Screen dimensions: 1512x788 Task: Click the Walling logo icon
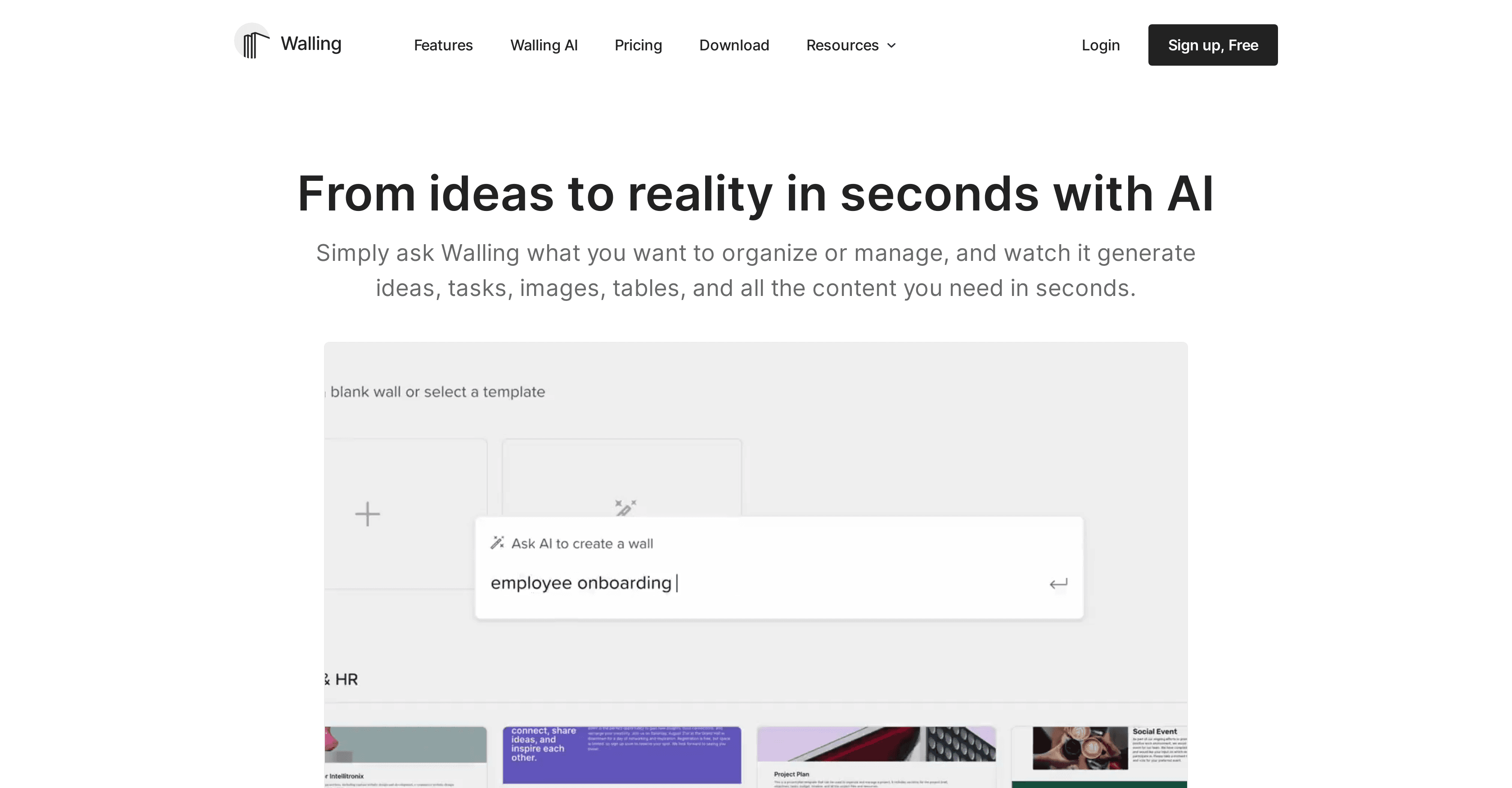point(252,43)
